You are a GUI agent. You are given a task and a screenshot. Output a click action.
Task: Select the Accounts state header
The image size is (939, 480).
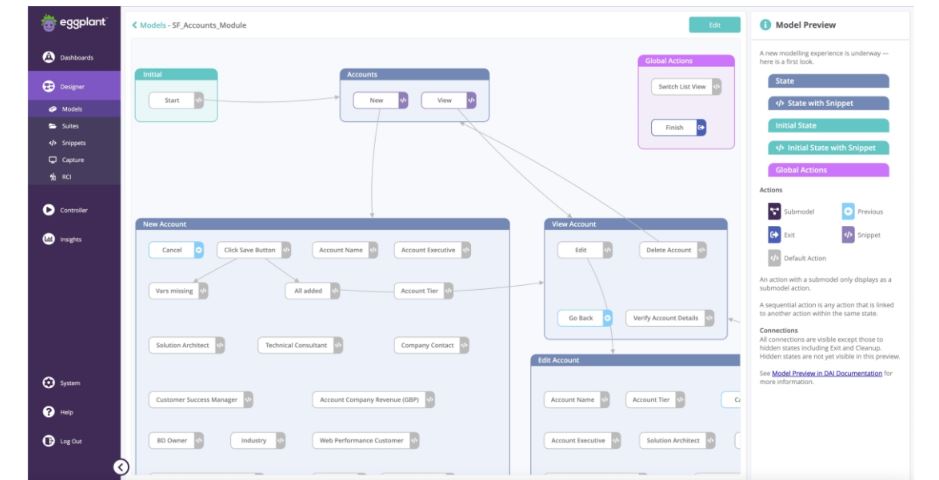(414, 74)
